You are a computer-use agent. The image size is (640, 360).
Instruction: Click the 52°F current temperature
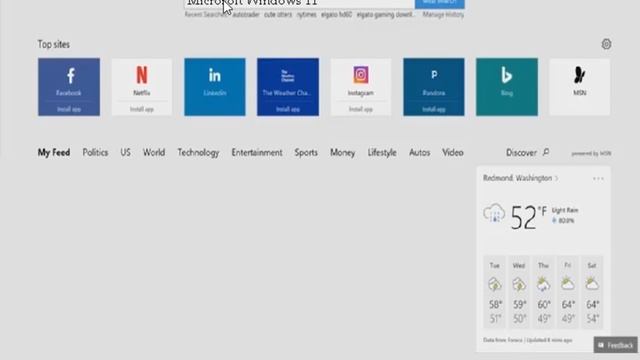click(x=528, y=217)
